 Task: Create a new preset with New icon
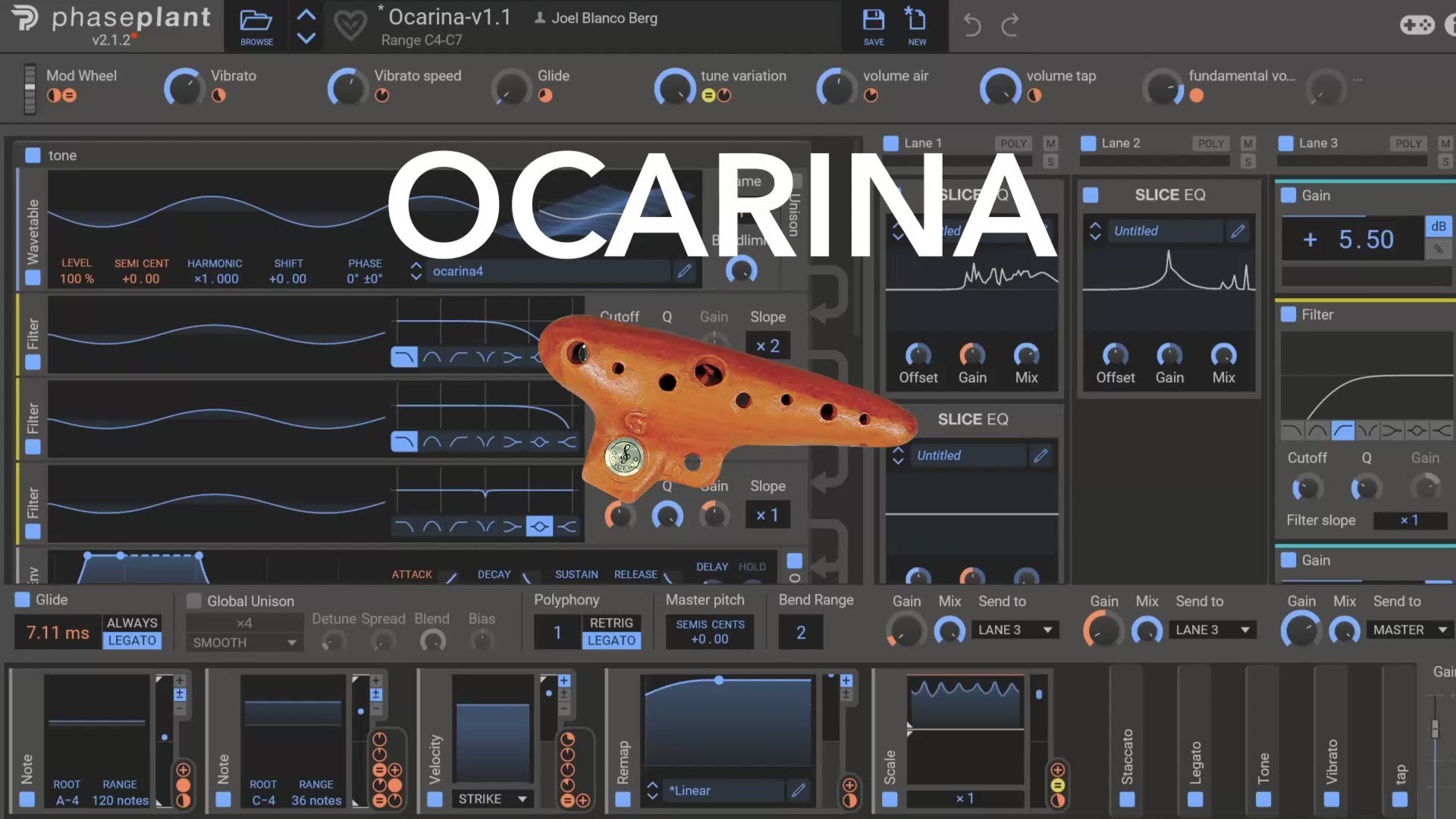pyautogui.click(x=917, y=26)
